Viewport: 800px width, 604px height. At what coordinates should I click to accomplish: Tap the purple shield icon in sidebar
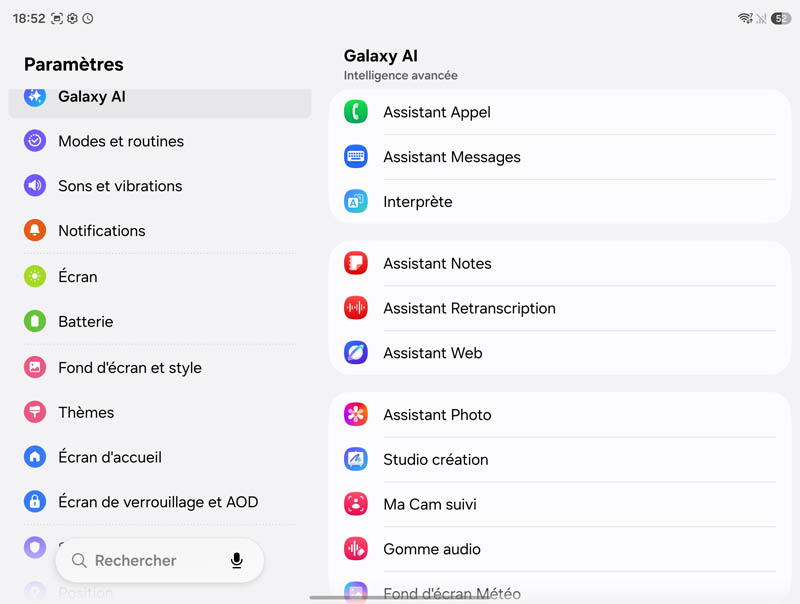click(35, 548)
